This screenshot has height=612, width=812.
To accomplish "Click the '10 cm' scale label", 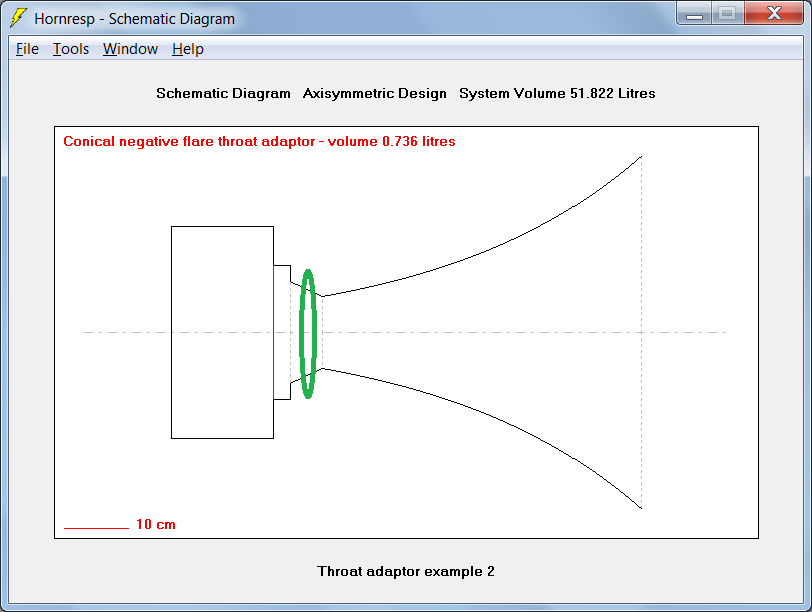I will click(156, 524).
